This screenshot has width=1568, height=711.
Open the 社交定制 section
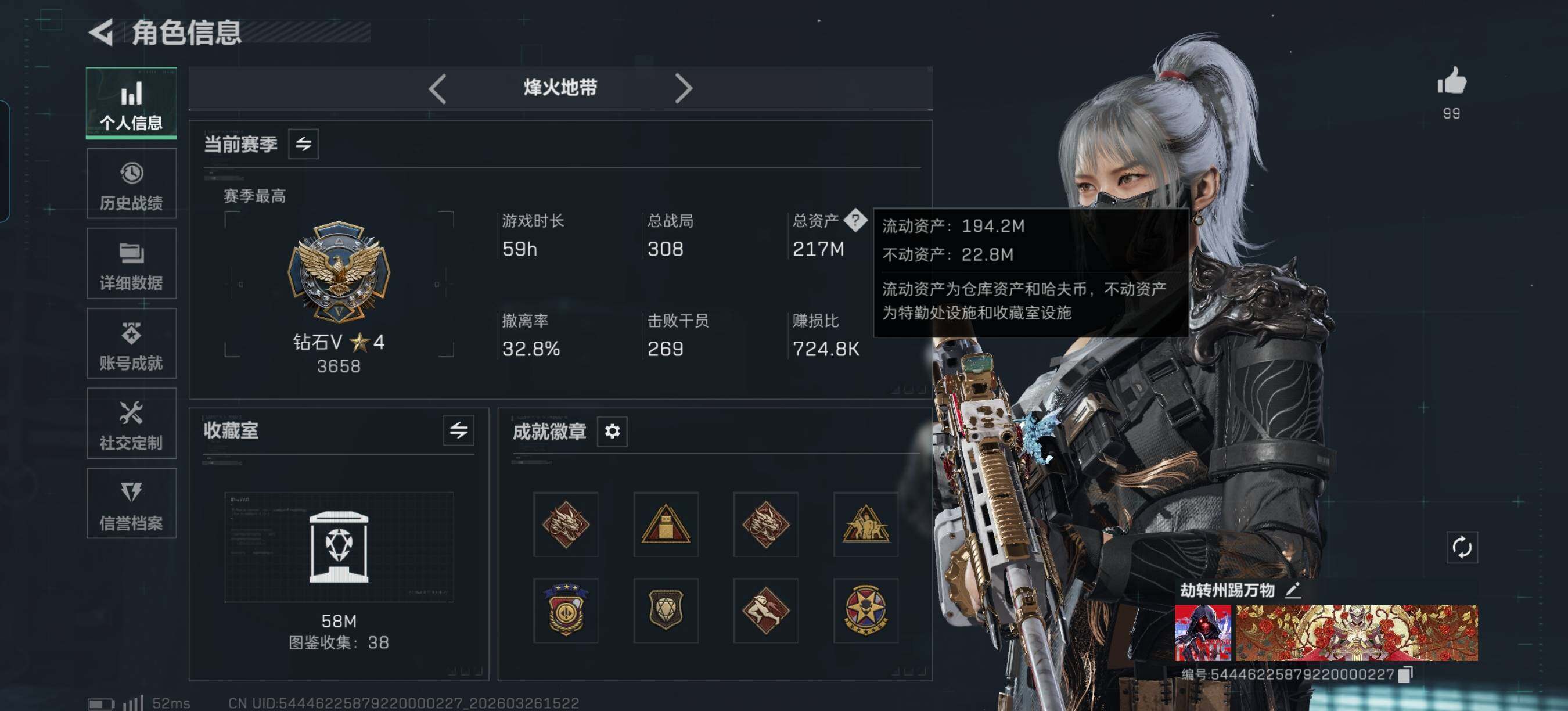pos(131,423)
